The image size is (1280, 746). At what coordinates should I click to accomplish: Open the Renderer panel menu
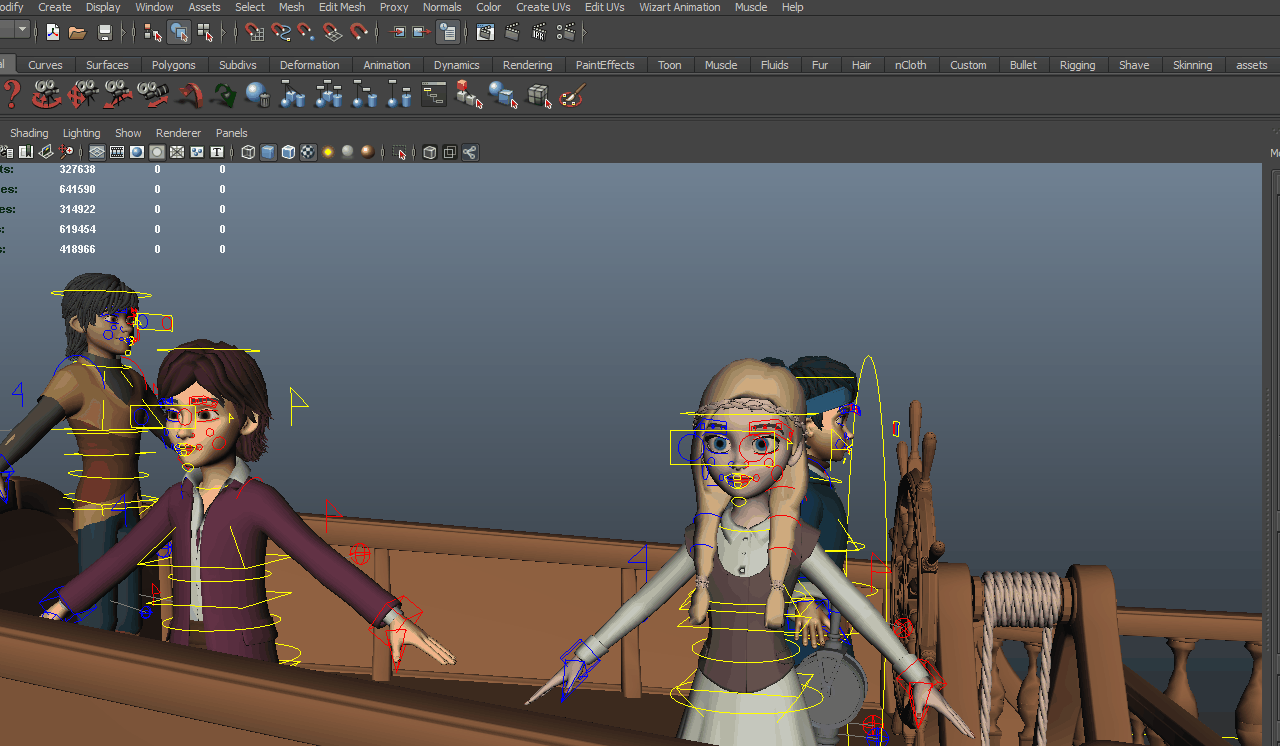[x=178, y=133]
